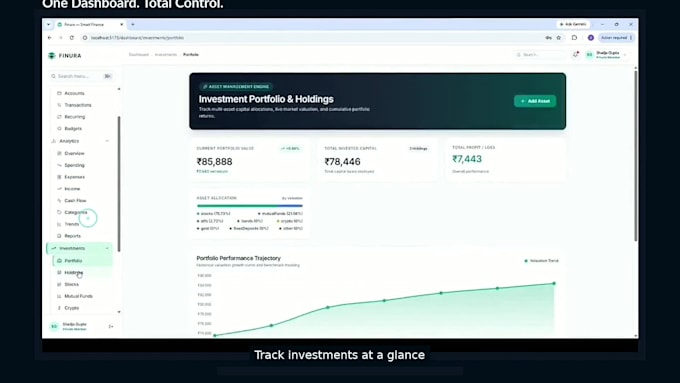Click the By Valuation label
Viewport: 680px width, 383px height.
point(292,198)
